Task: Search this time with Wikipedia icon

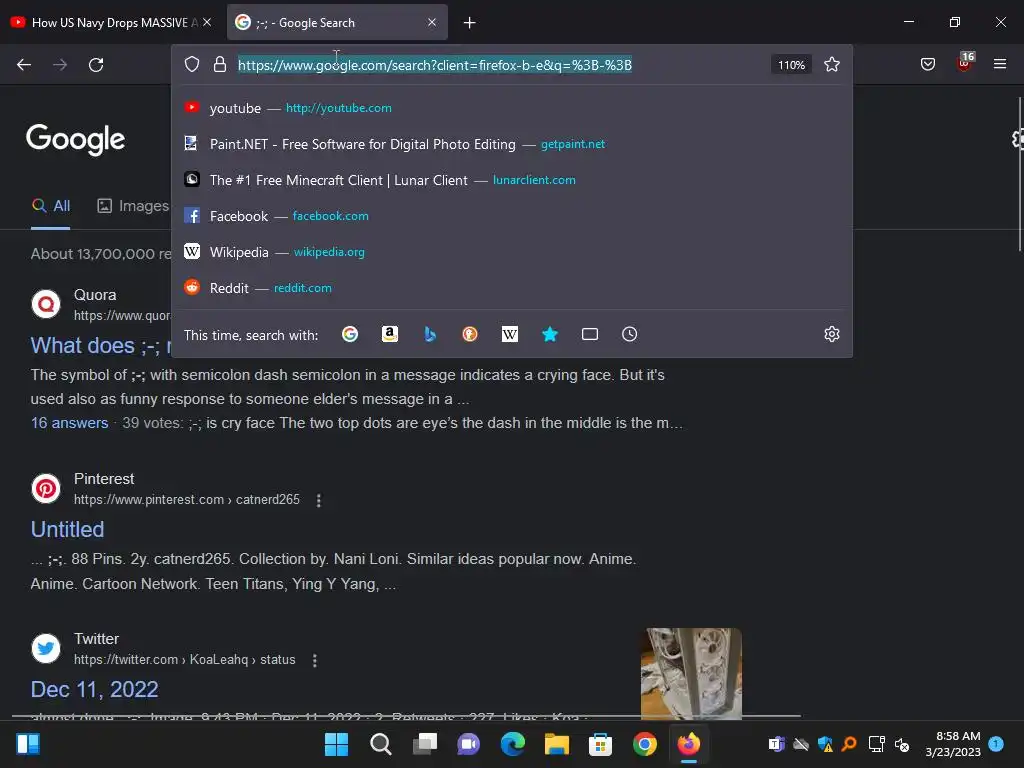Action: tap(509, 334)
